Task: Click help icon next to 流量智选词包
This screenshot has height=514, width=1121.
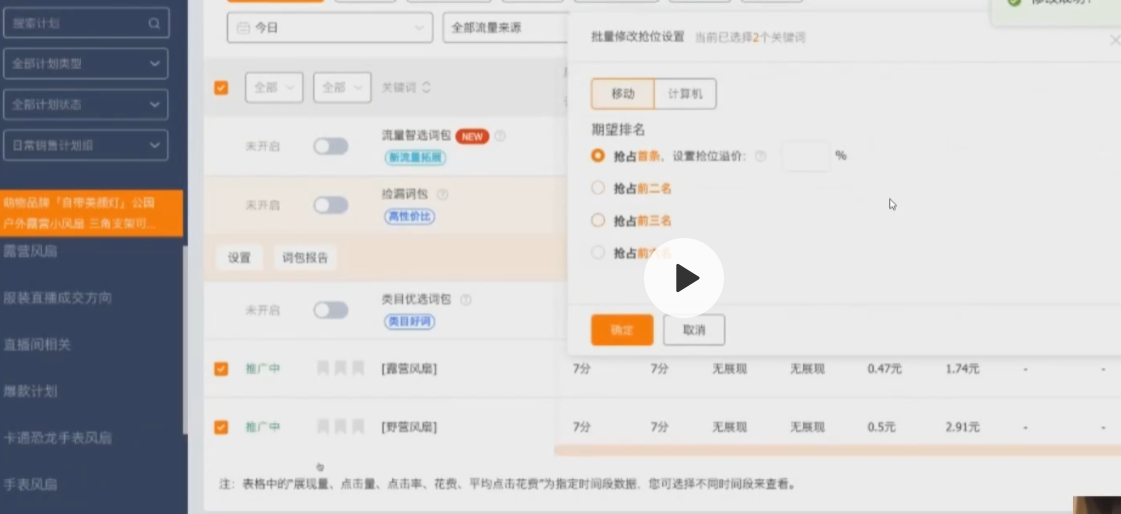Action: click(x=500, y=136)
